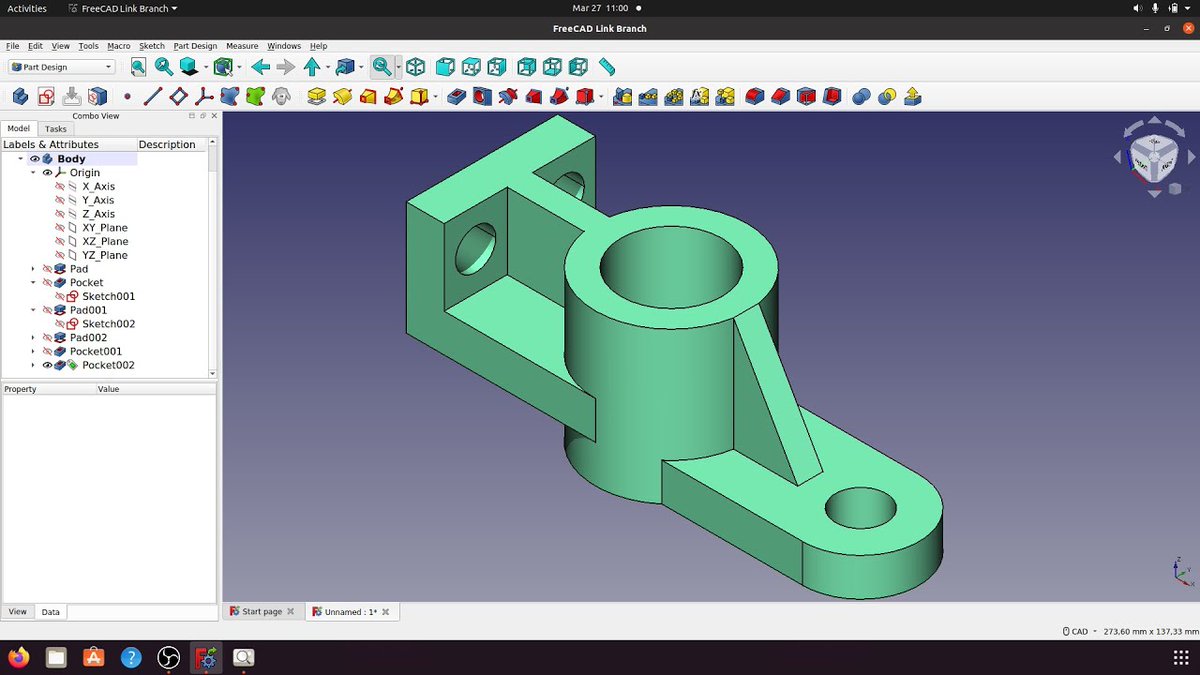The image size is (1200, 675).
Task: Click the Map sketch to face icon
Action: click(98, 97)
